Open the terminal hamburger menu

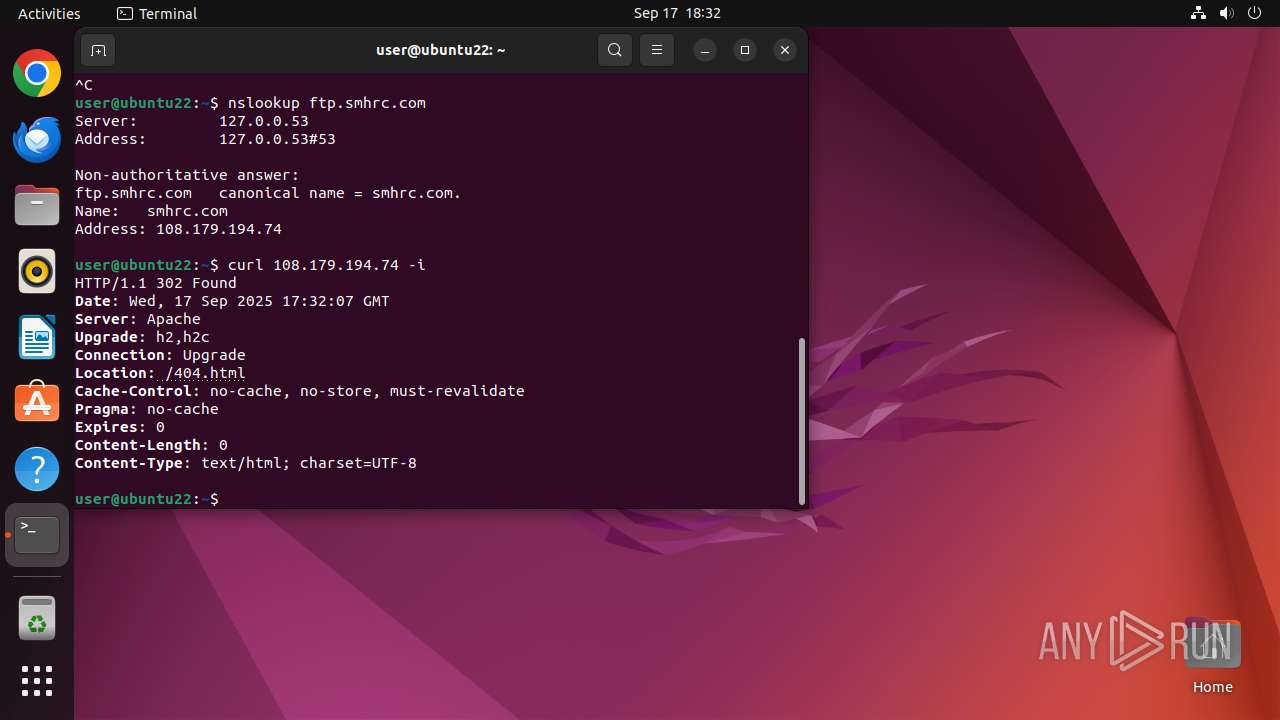coord(657,50)
